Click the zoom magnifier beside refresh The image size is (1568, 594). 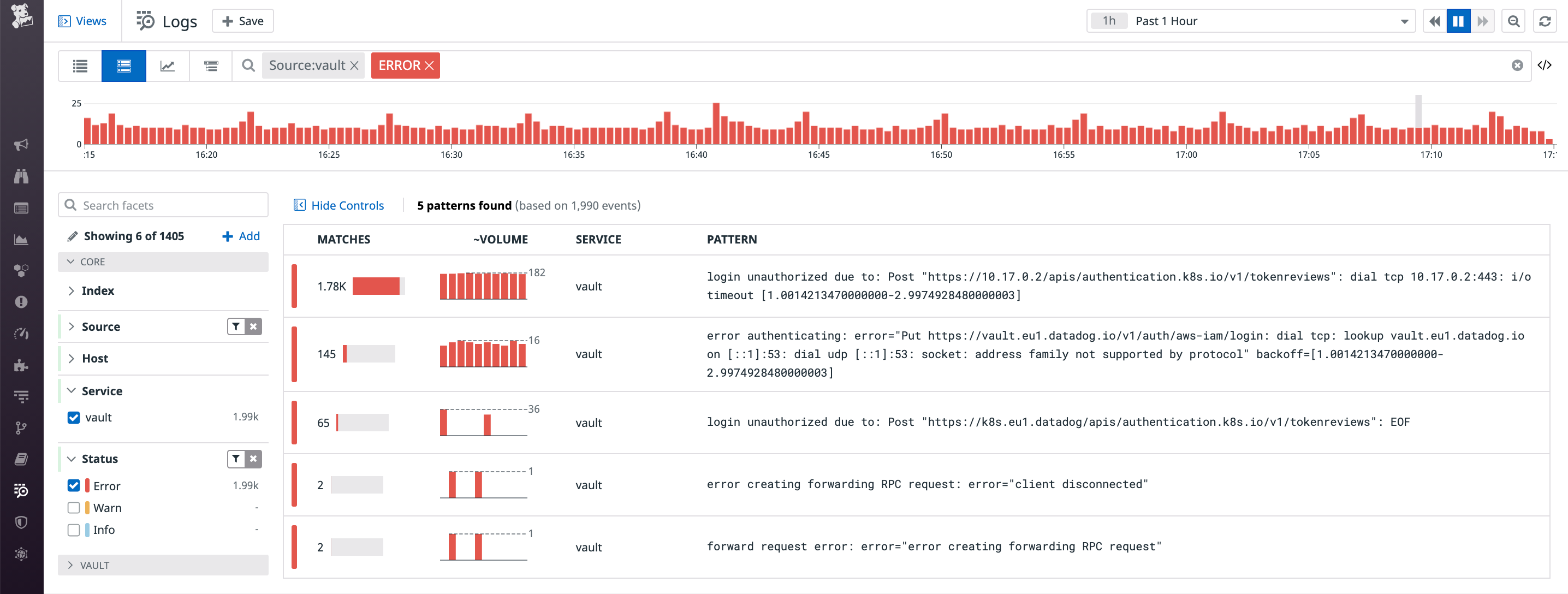[1513, 21]
